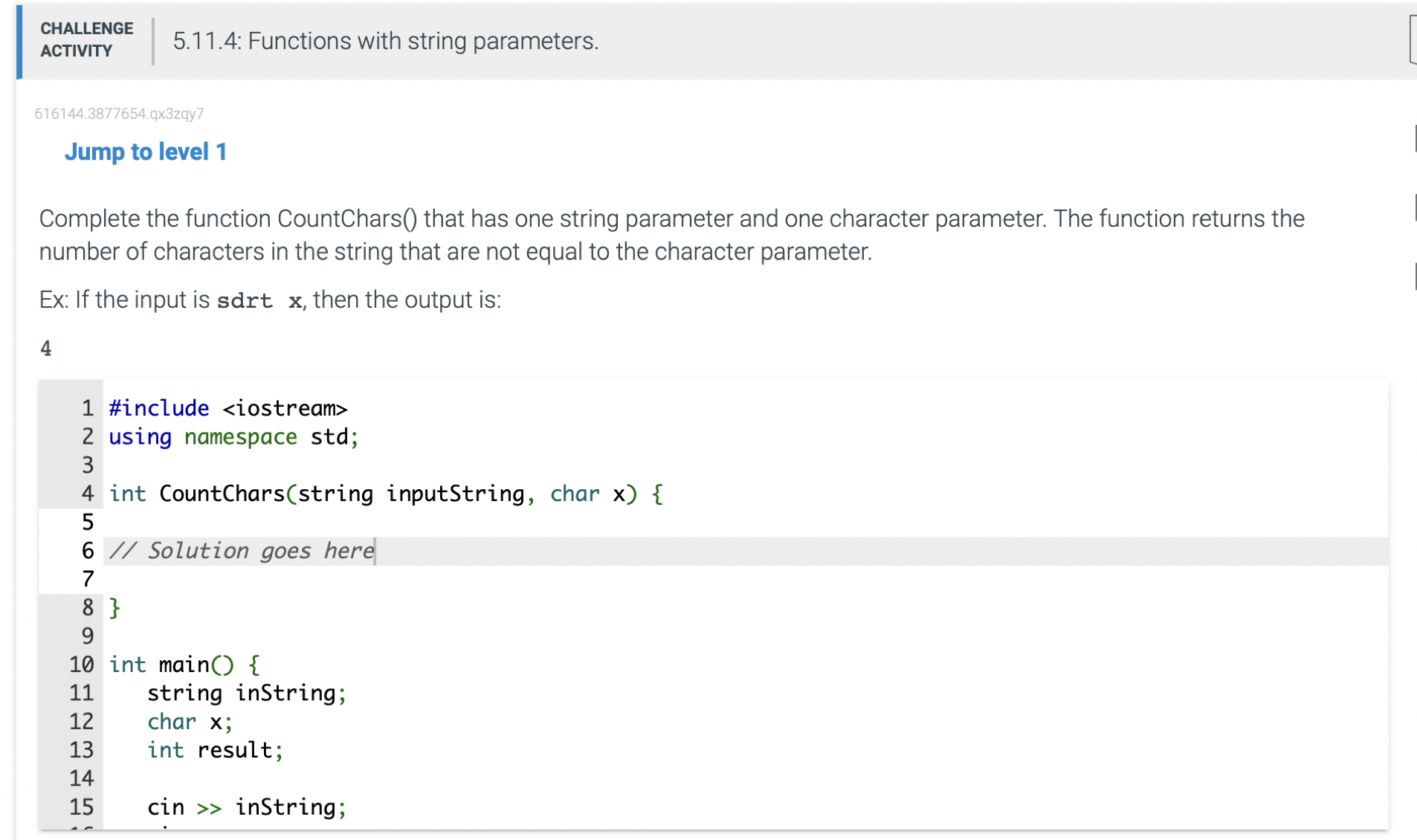
Task: Click the "CHALLENGE ACTIVITY" label
Action: click(85, 41)
